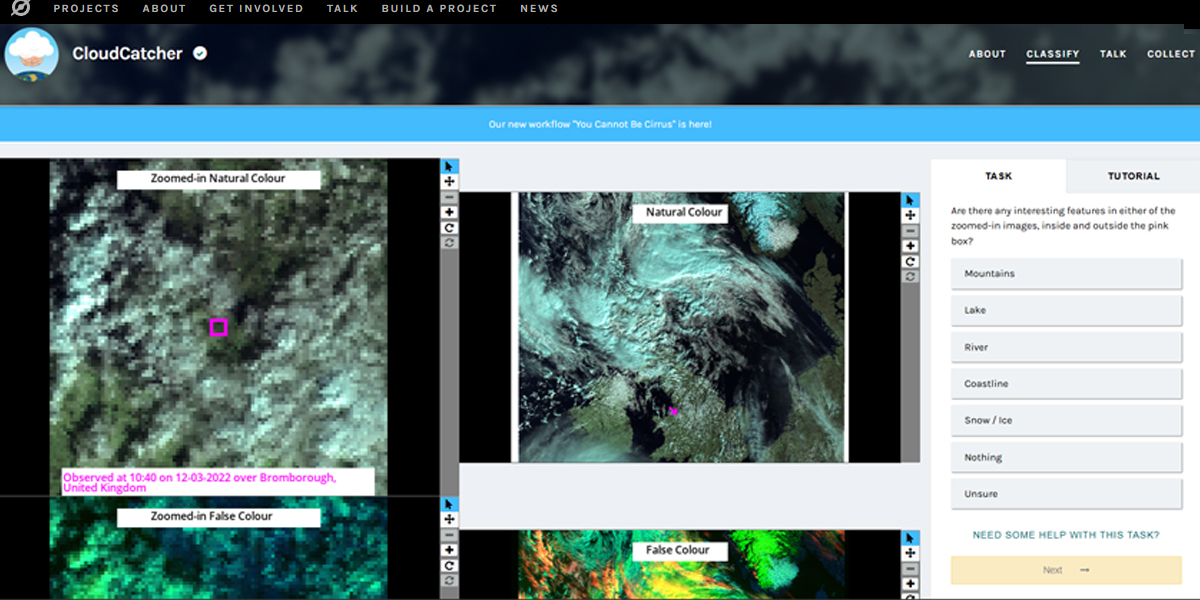The image size is (1200, 600).
Task: Choose the River answer
Action: tap(1066, 347)
